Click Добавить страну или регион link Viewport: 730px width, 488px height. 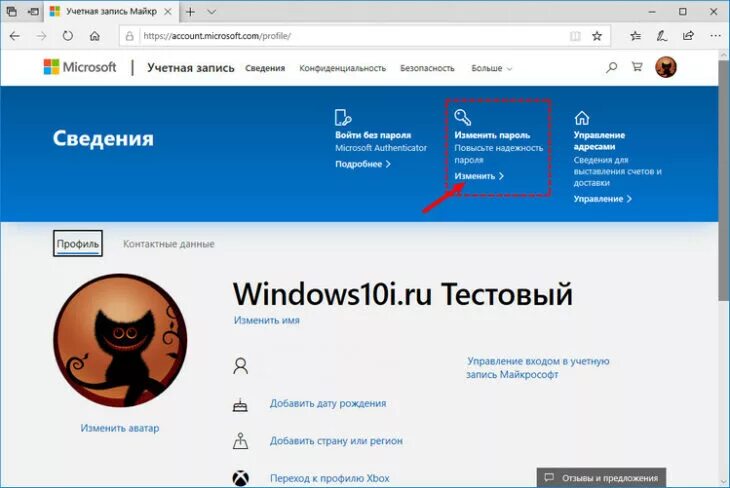click(x=336, y=441)
